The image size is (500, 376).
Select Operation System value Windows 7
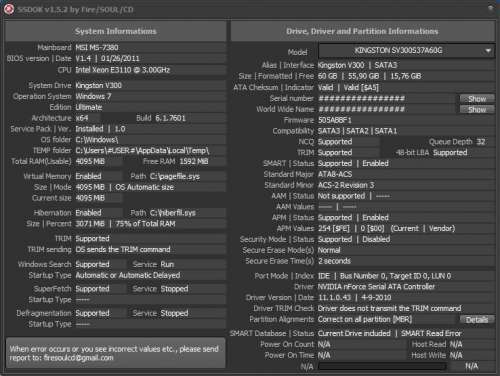[93, 97]
